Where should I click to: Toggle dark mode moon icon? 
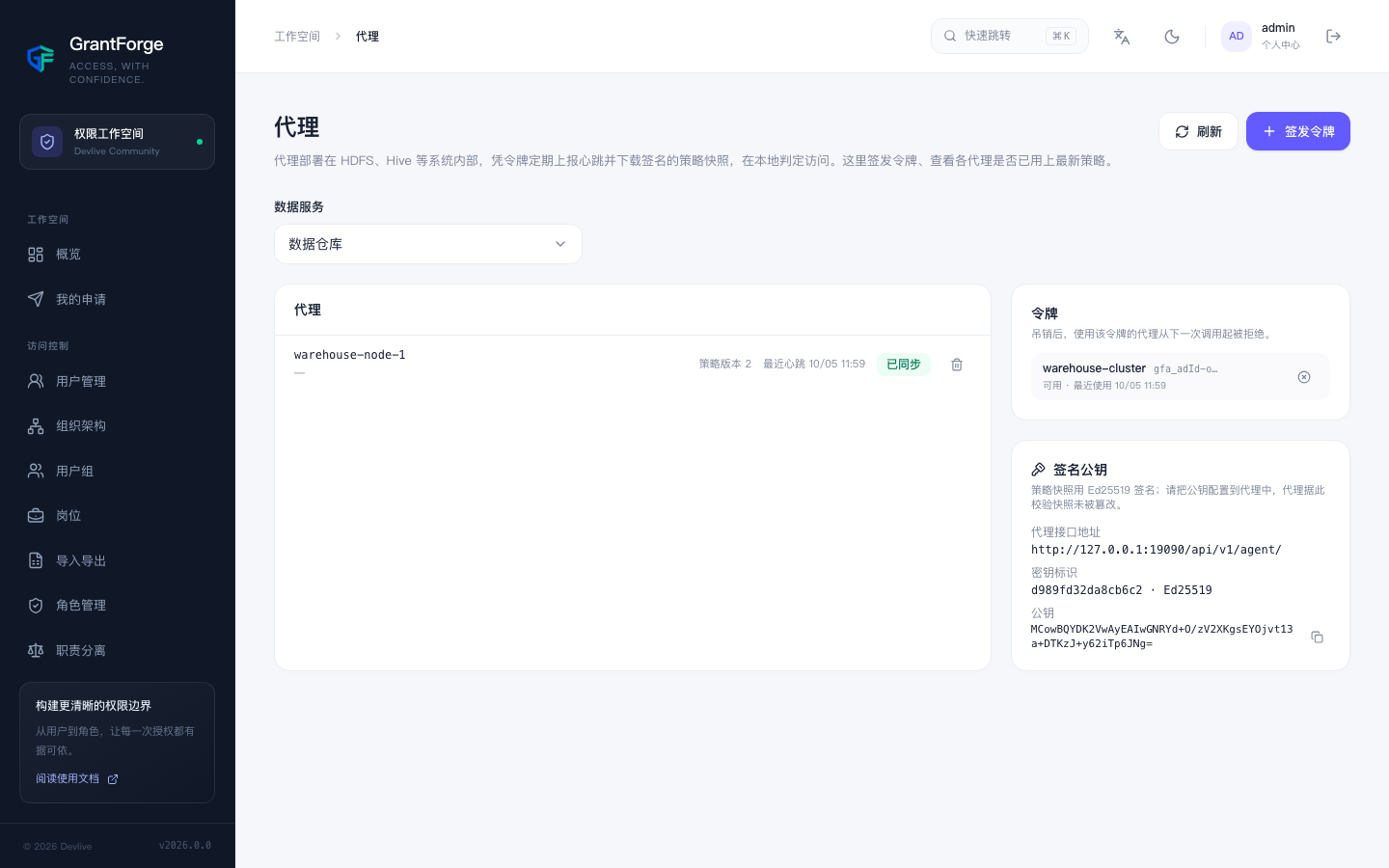pyautogui.click(x=1172, y=37)
